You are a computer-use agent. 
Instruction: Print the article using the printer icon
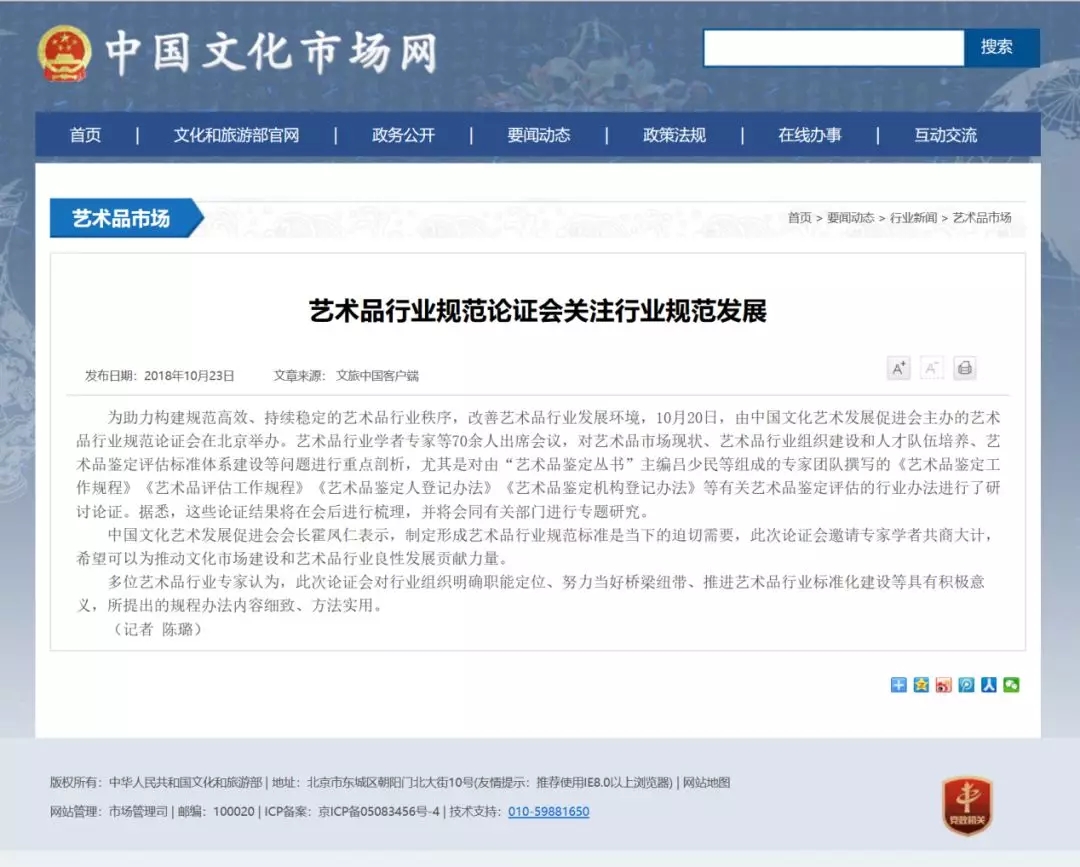964,368
